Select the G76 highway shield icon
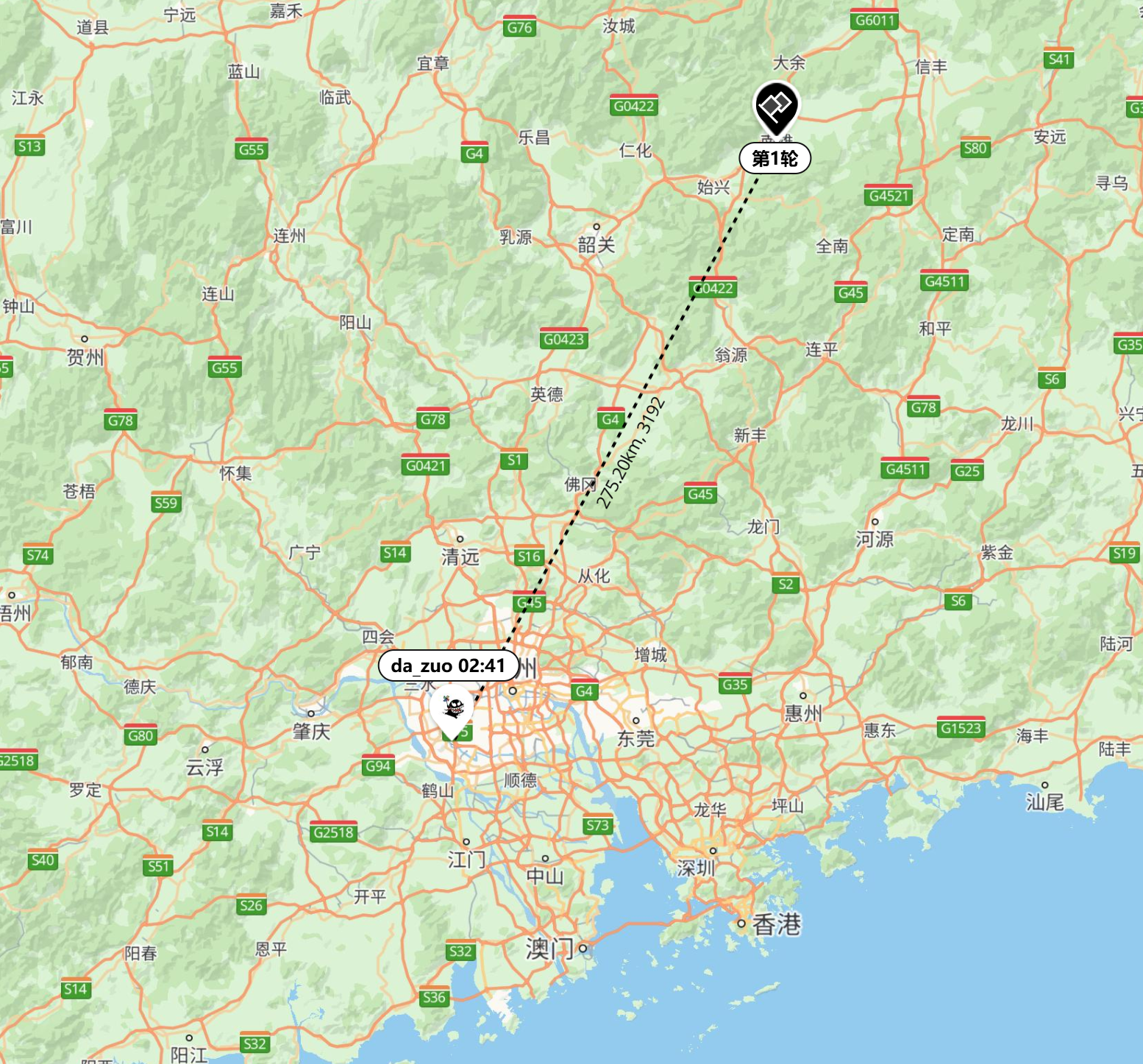The image size is (1143, 1064). click(x=519, y=27)
